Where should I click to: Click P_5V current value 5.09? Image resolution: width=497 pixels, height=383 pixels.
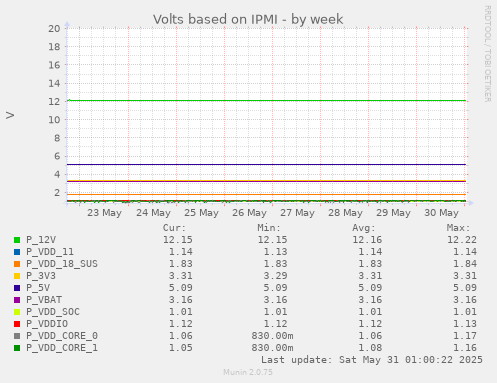(x=181, y=288)
